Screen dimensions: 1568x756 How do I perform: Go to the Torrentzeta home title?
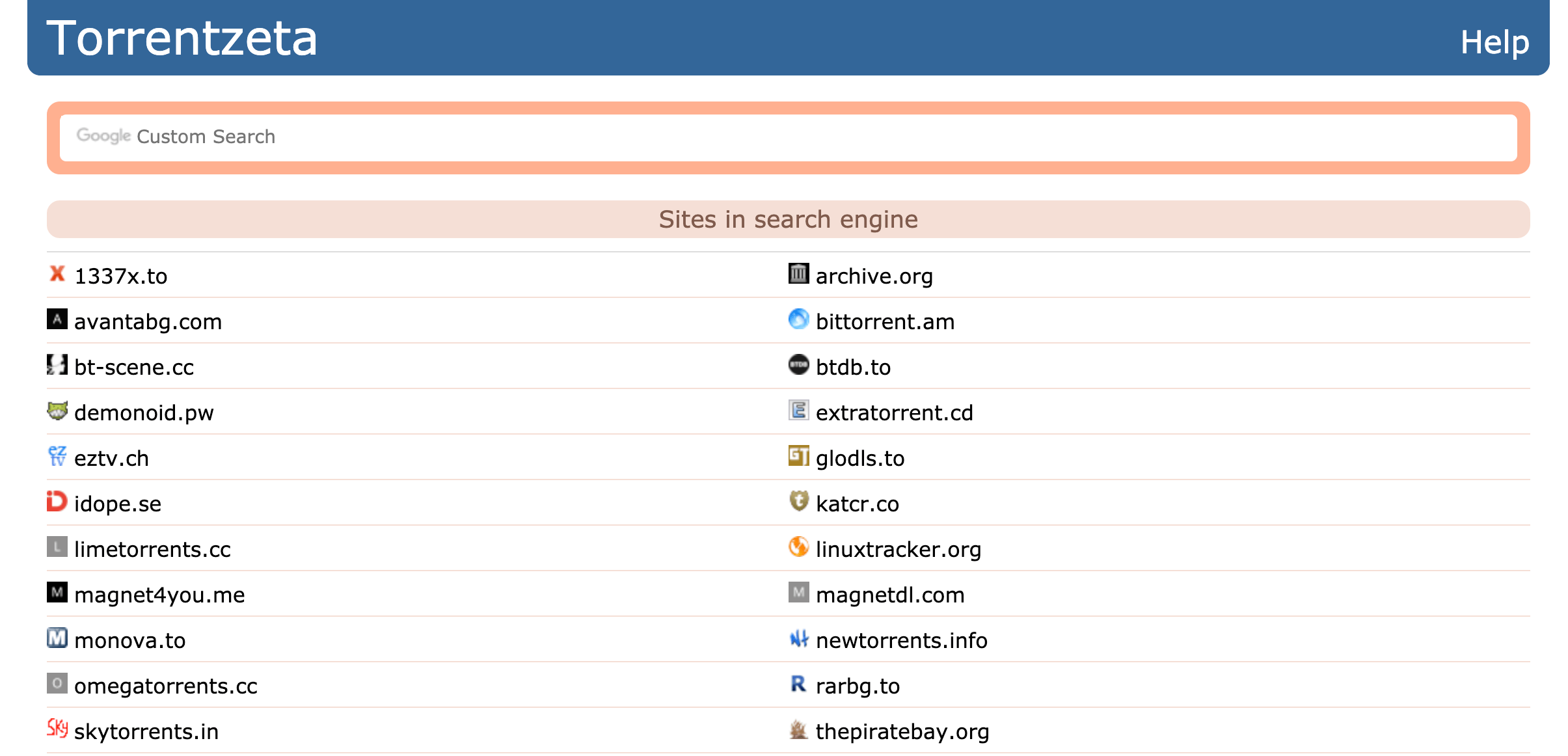tap(182, 38)
